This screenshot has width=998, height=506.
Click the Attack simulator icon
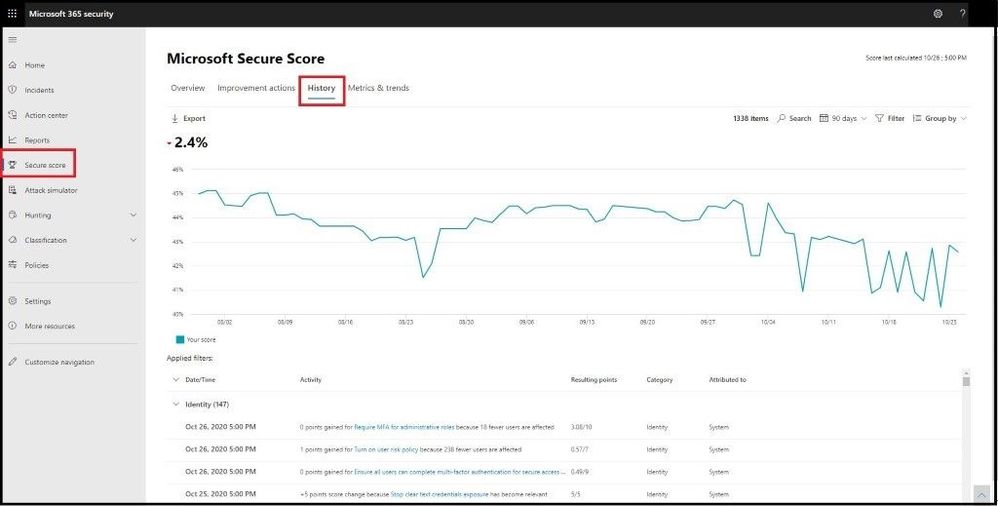[x=13, y=190]
